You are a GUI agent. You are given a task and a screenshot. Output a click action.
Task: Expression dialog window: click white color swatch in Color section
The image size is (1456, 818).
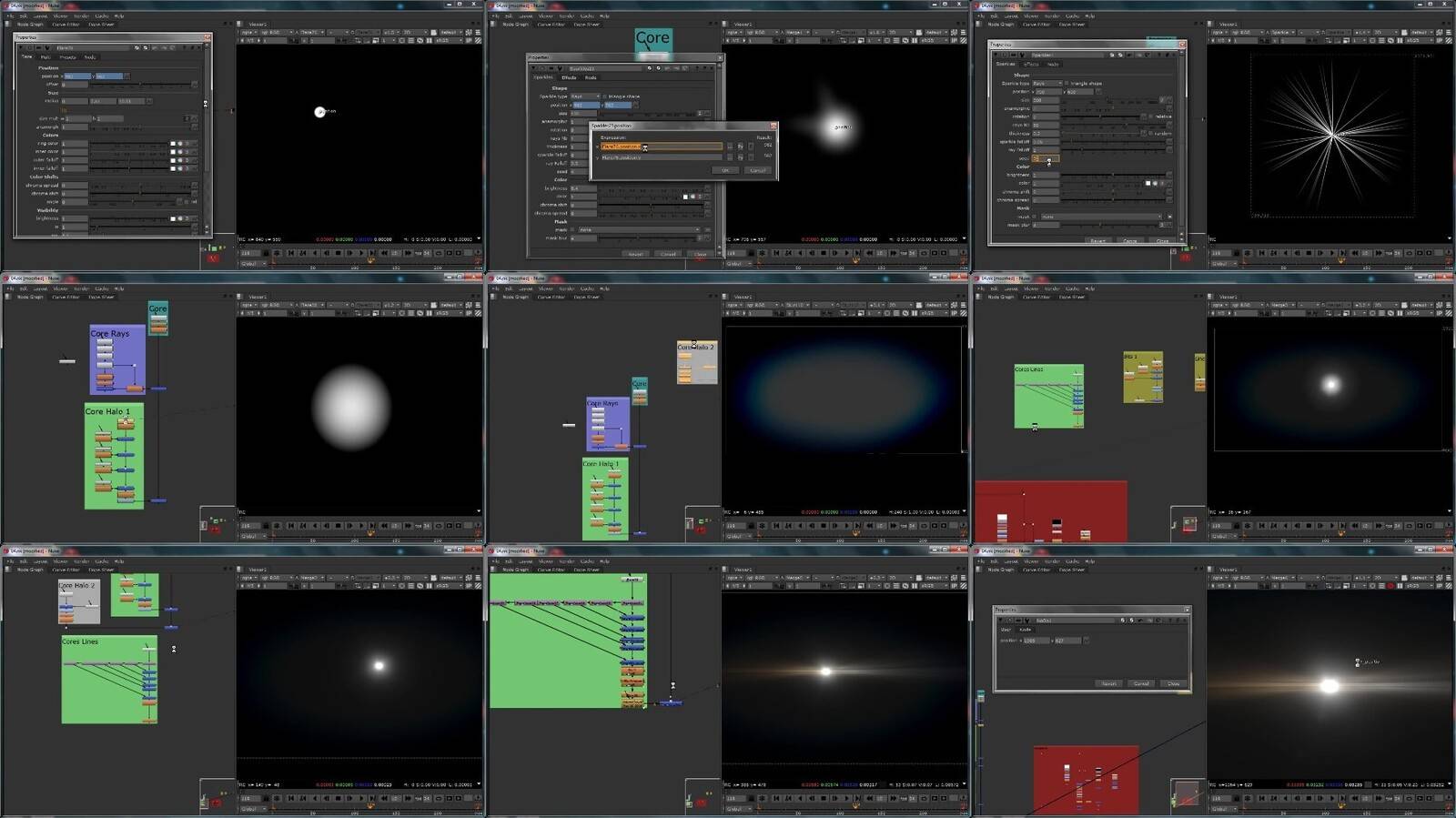pos(685,197)
